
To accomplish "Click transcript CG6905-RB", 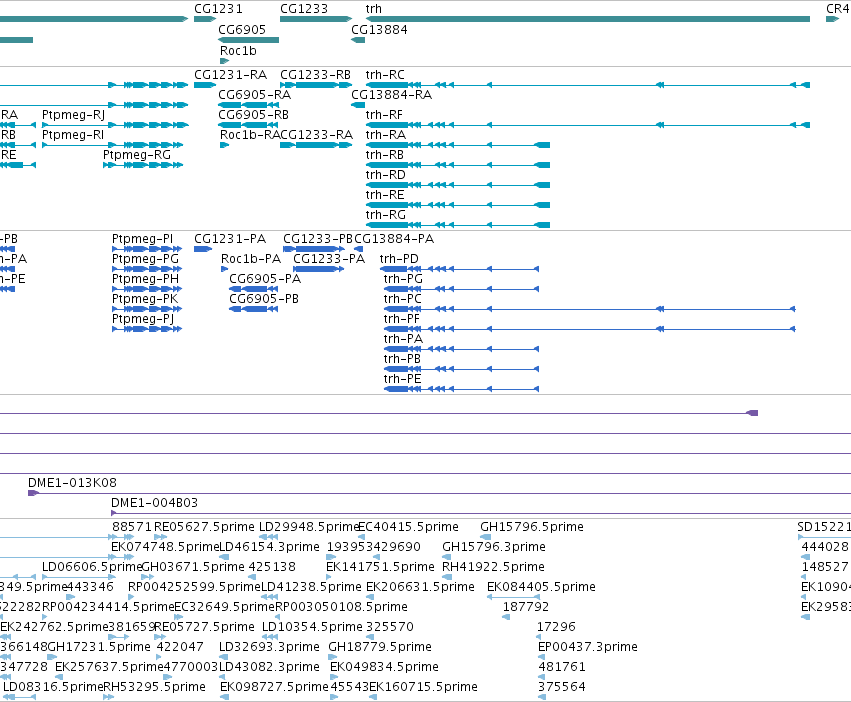I will pyautogui.click(x=253, y=115).
